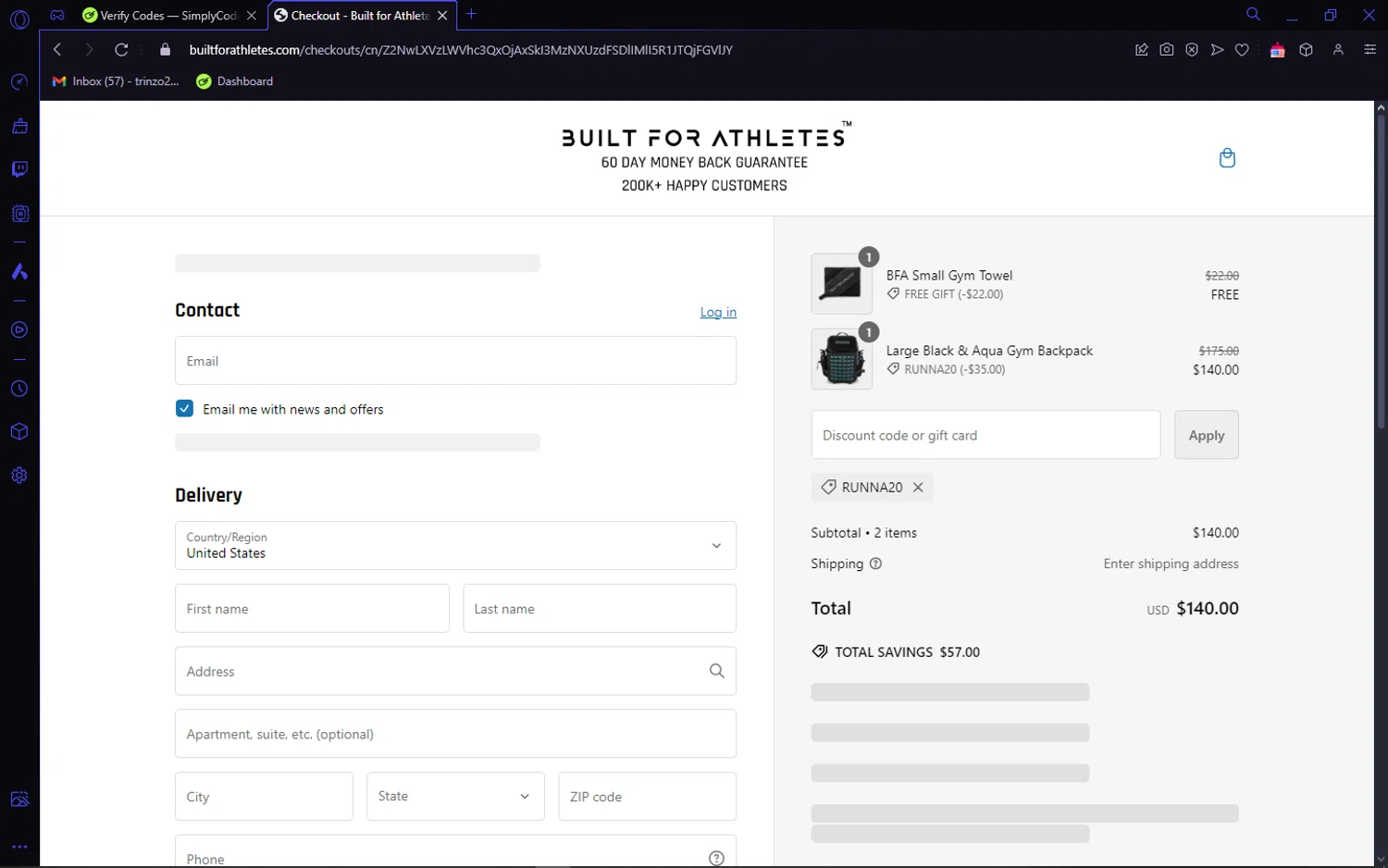This screenshot has height=868, width=1388.
Task: Open extensions cube in toolbar
Action: tap(1307, 50)
